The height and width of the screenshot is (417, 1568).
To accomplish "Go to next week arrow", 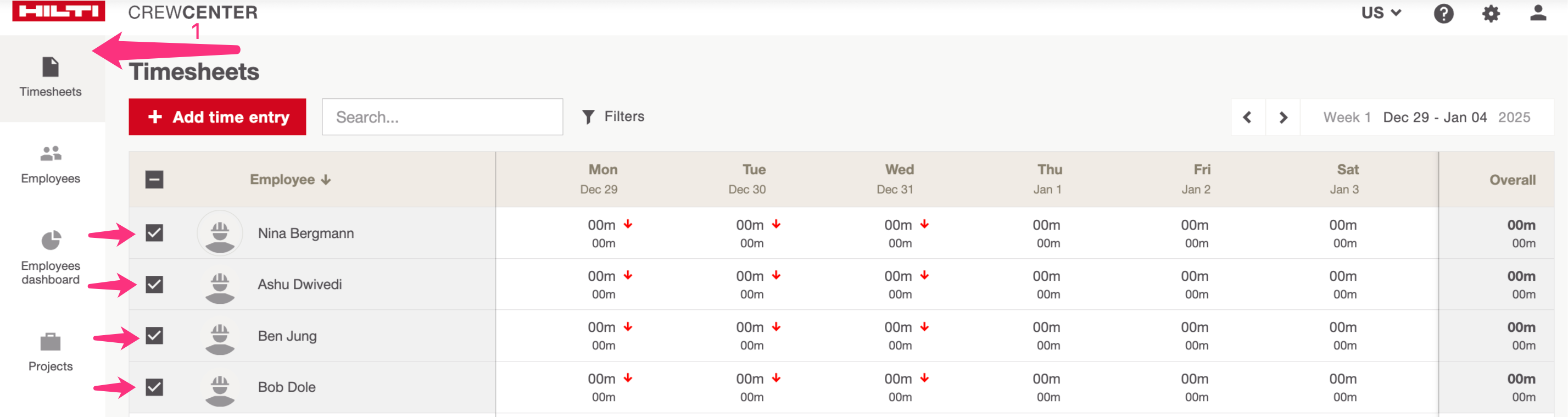I will coord(1283,117).
